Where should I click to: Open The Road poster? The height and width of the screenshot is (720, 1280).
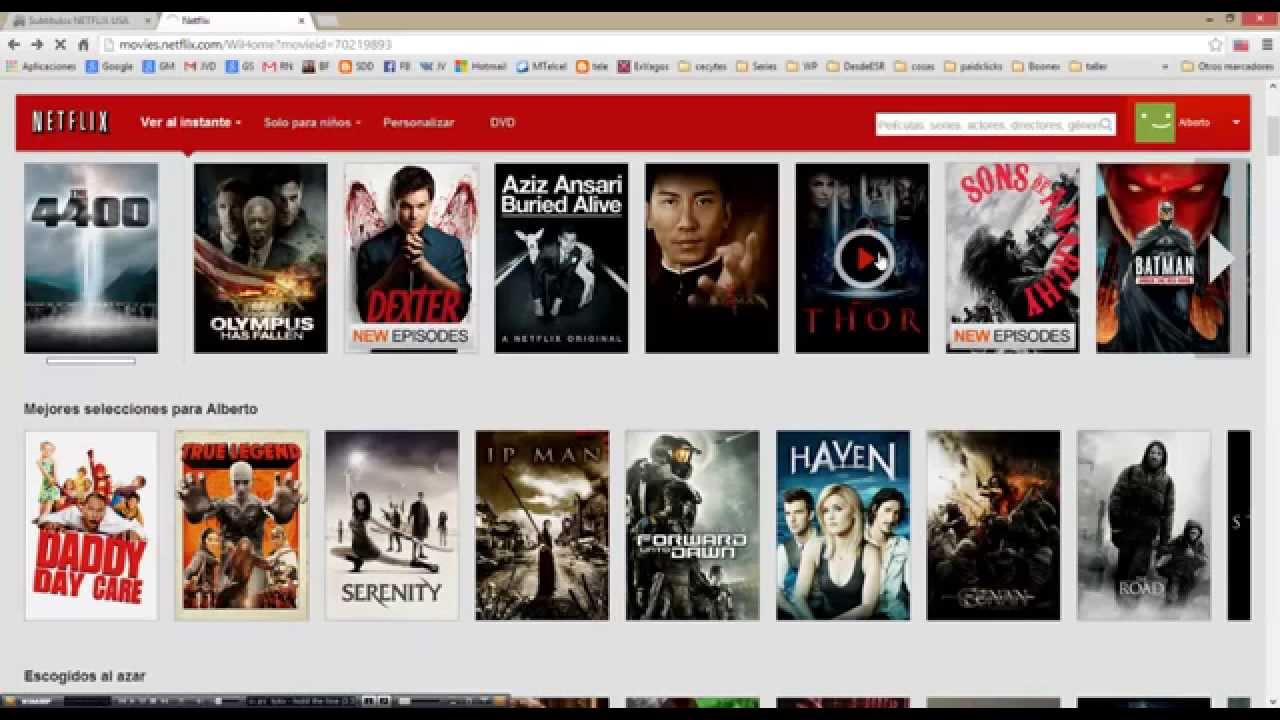(1144, 525)
